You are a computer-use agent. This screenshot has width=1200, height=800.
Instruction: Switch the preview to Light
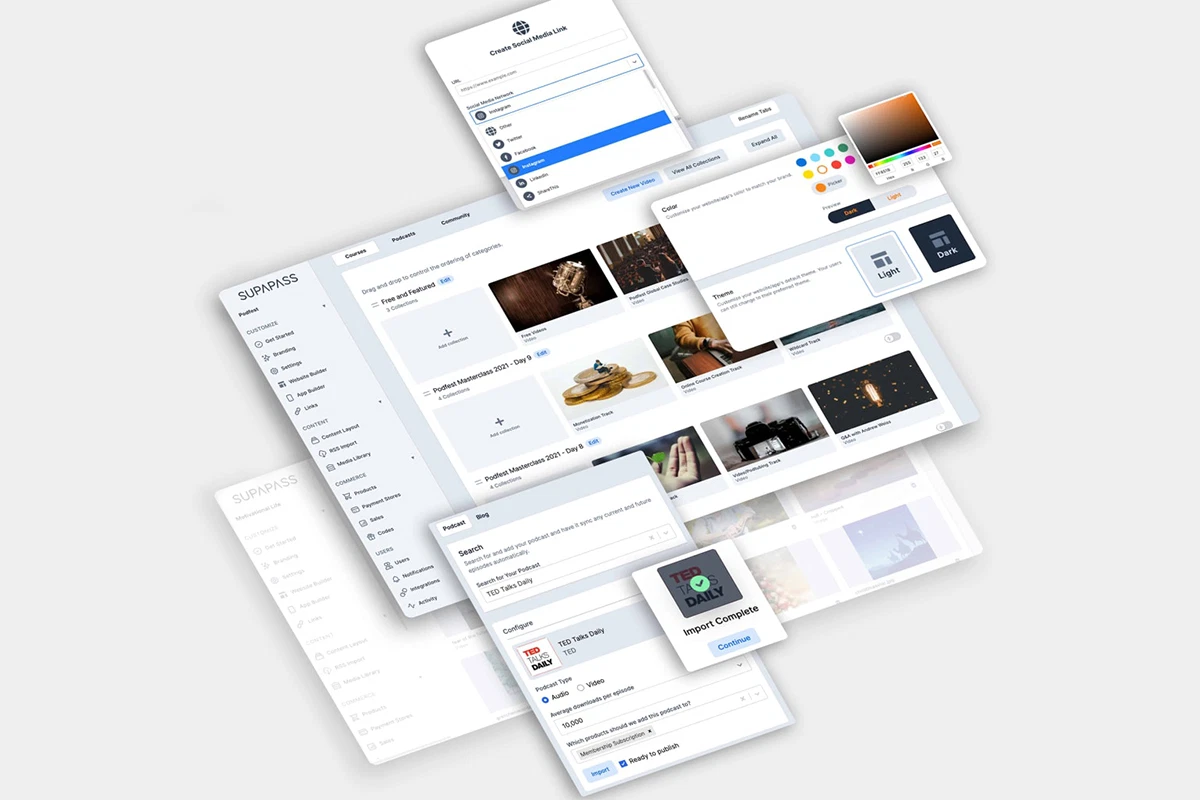[894, 197]
